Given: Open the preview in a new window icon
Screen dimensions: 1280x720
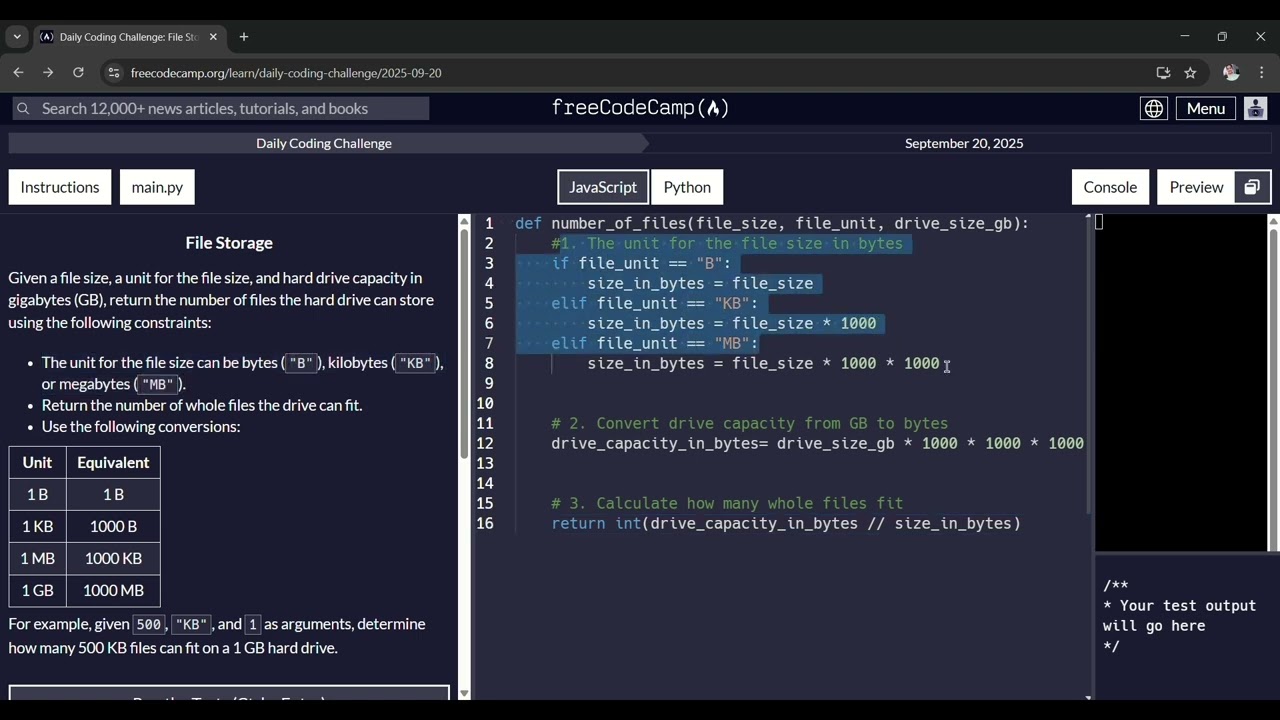Looking at the screenshot, I should (1252, 187).
